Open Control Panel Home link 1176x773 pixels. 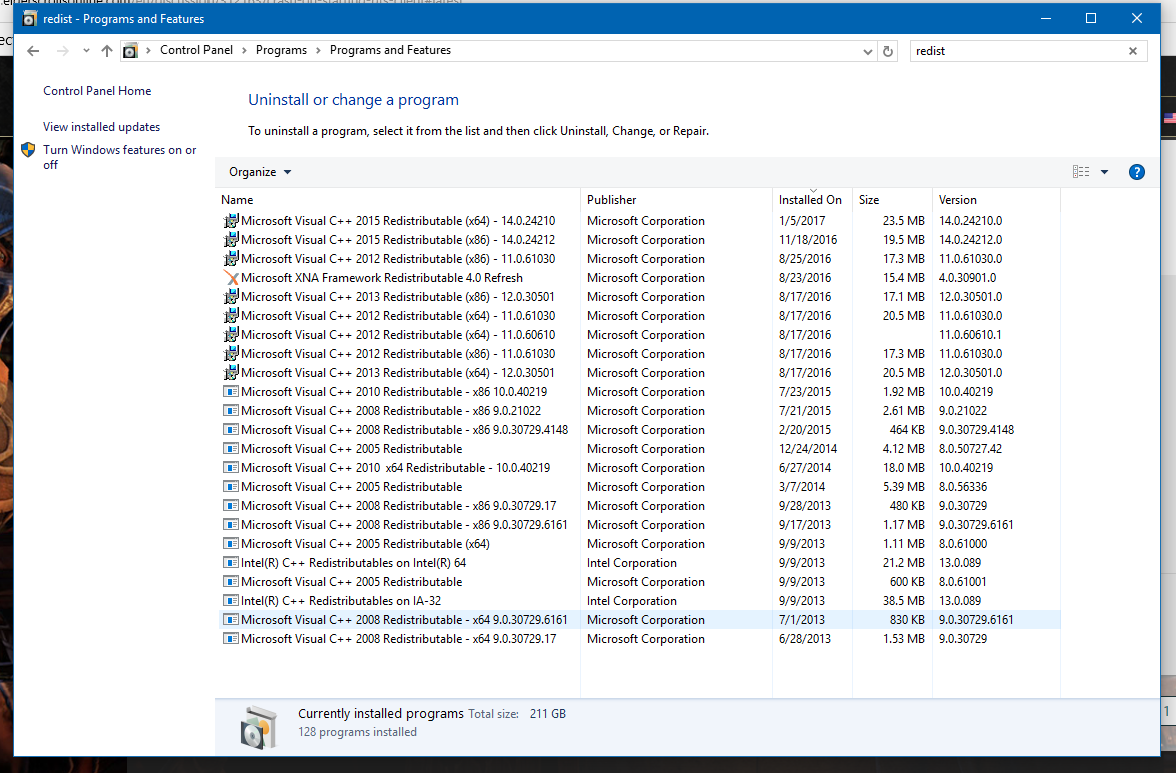click(97, 91)
